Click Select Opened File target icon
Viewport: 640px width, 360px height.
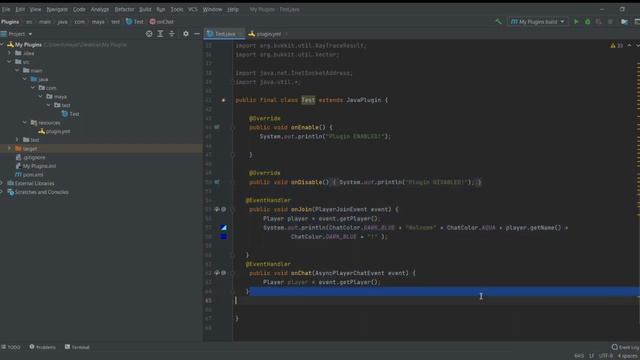(149, 34)
